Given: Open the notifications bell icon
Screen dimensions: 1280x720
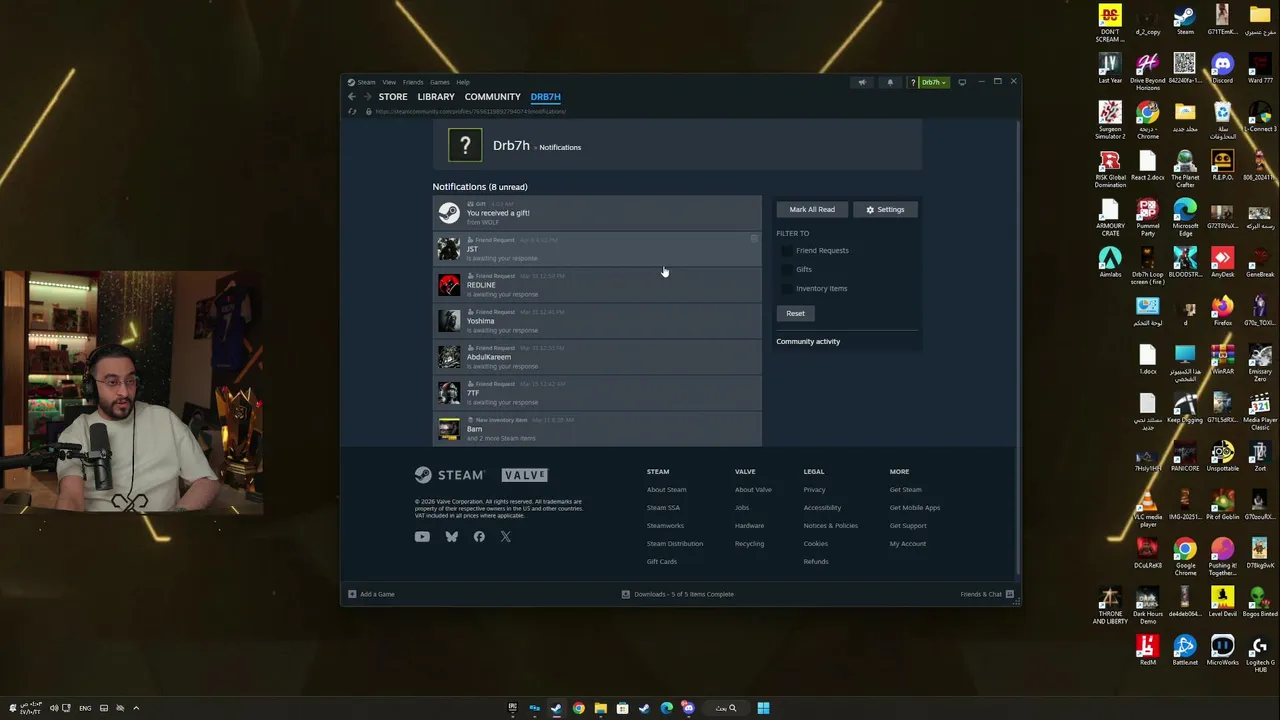Looking at the screenshot, I should [890, 82].
